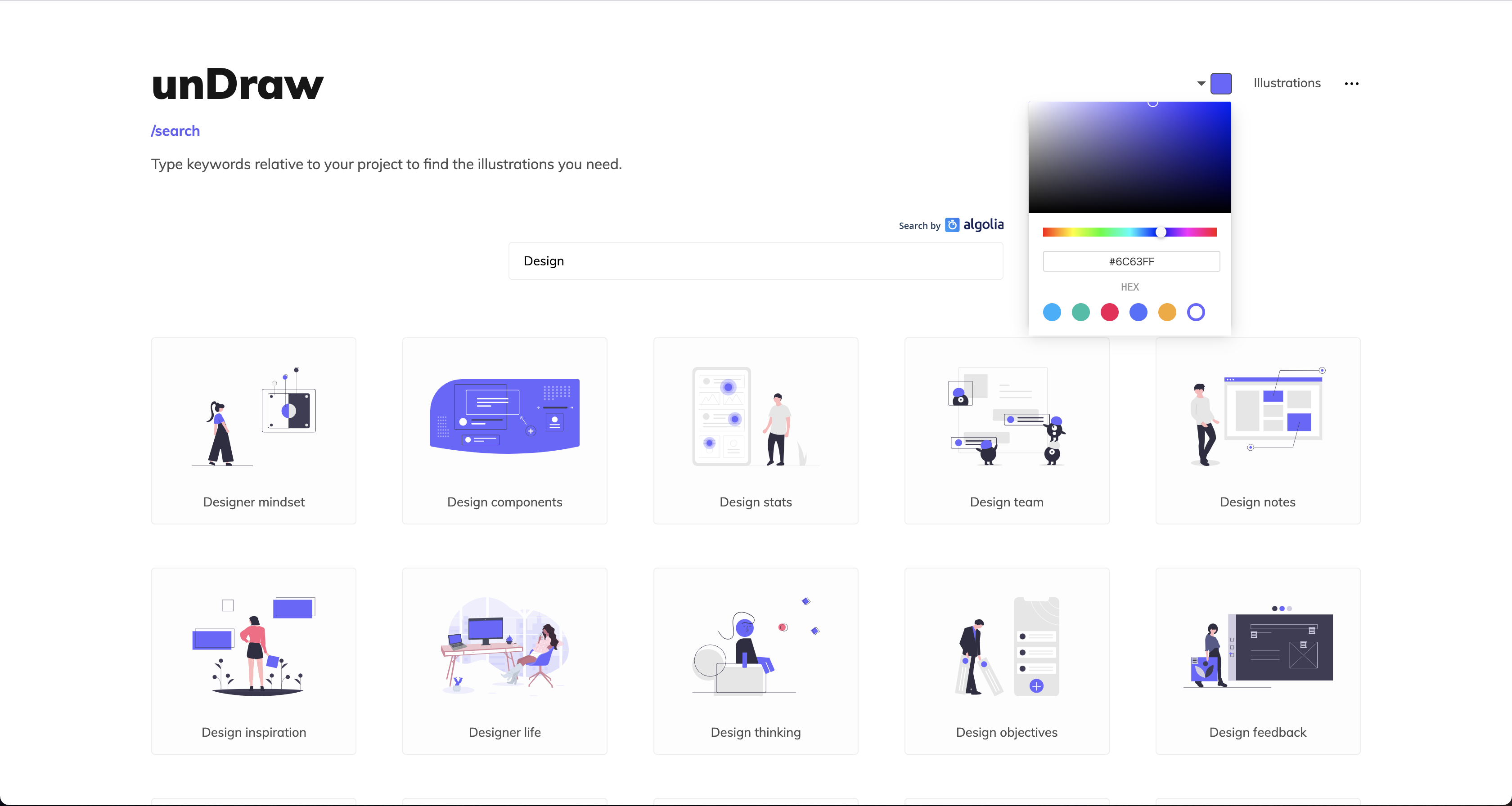Click the white/empty color preset circle

[x=1196, y=311]
